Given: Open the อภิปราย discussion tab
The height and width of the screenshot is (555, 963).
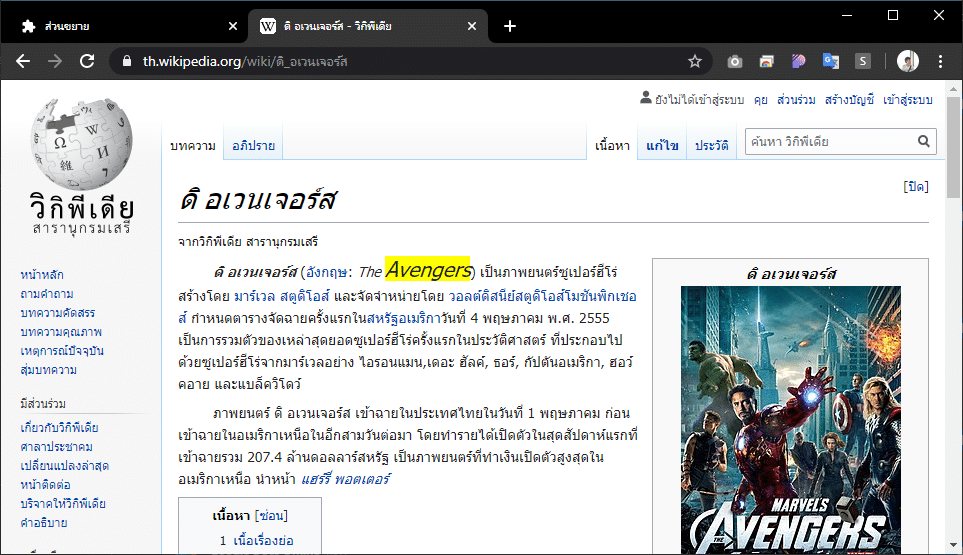Looking at the screenshot, I should coord(253,146).
